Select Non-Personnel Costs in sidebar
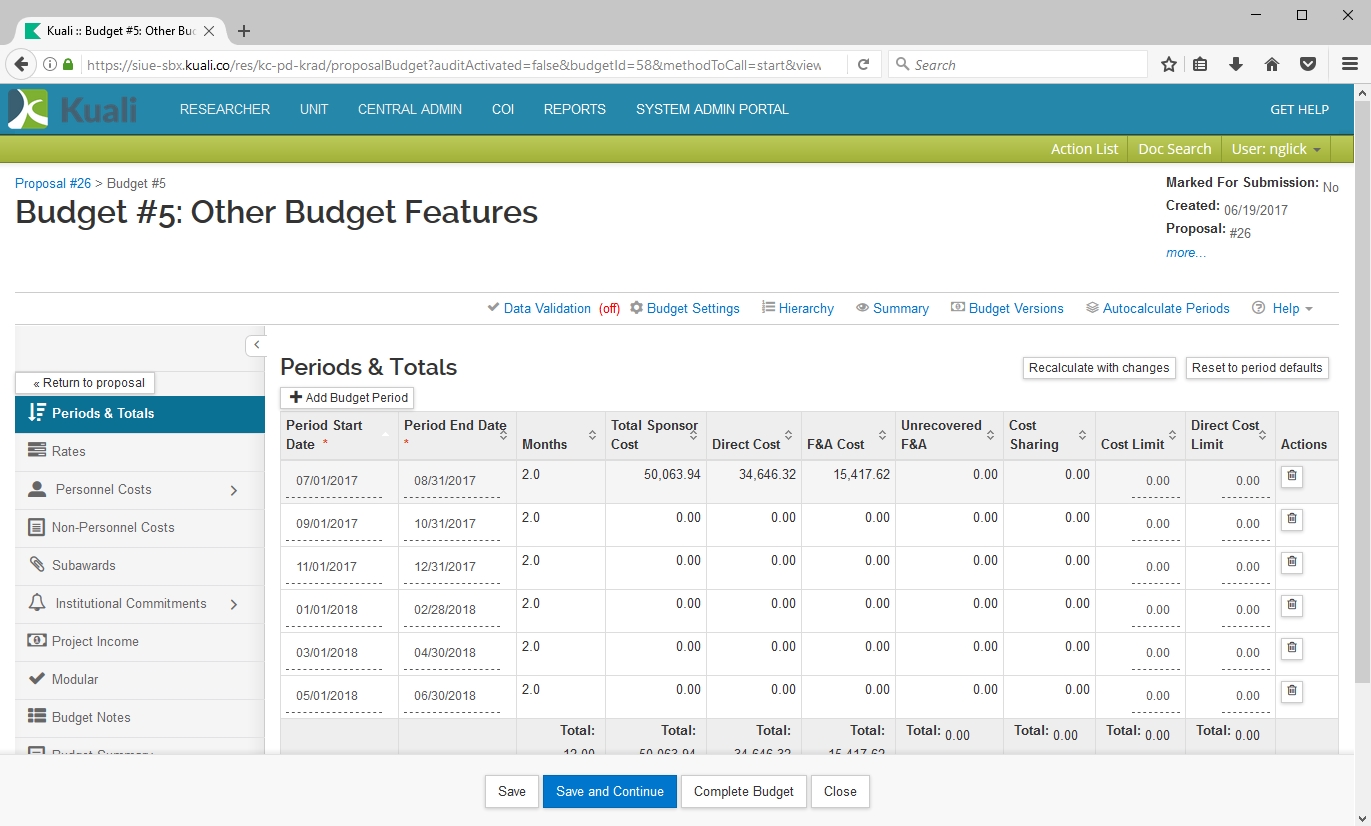 [113, 528]
